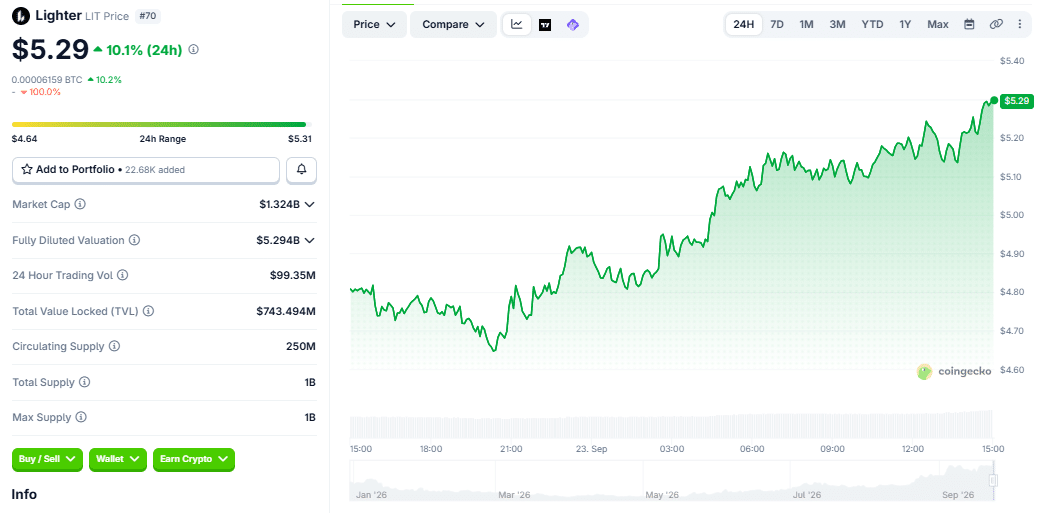Select the 7D time range tab

[x=777, y=25]
